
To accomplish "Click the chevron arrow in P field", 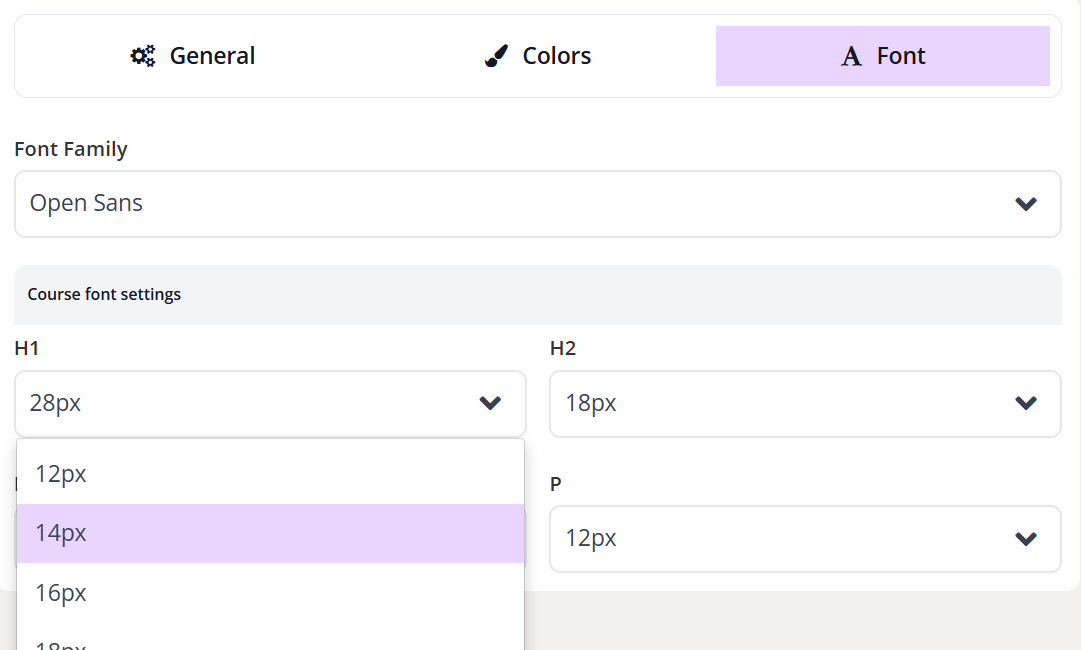I will (x=1025, y=538).
